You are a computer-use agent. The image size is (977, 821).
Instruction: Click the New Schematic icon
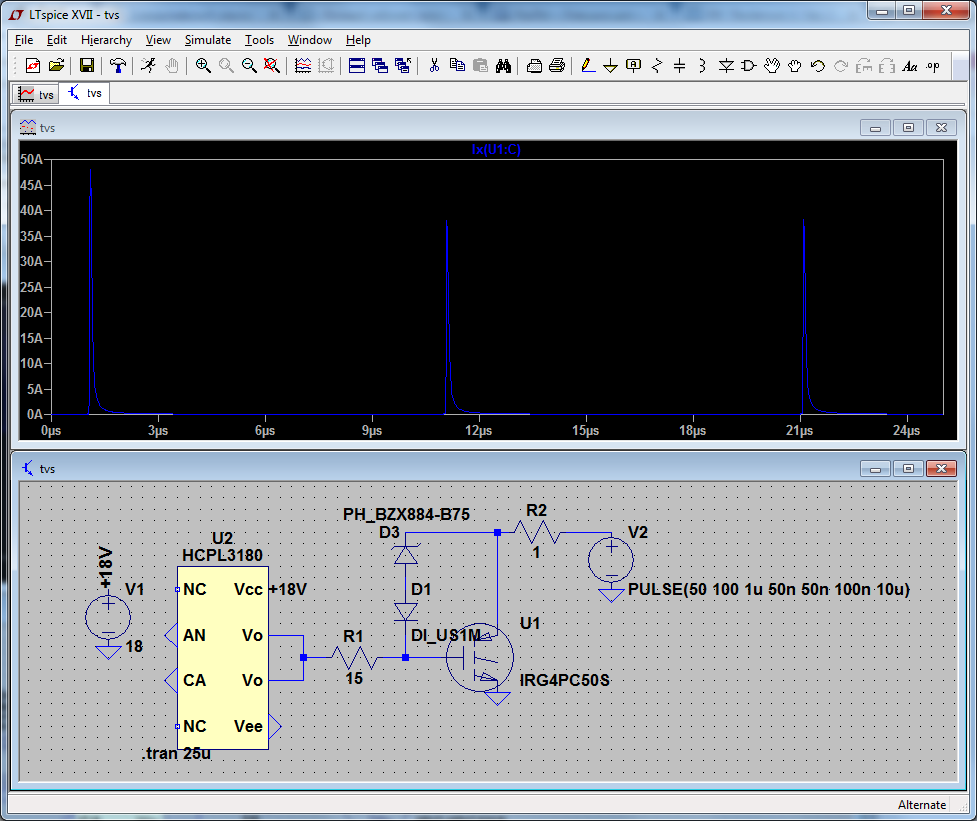[x=33, y=66]
